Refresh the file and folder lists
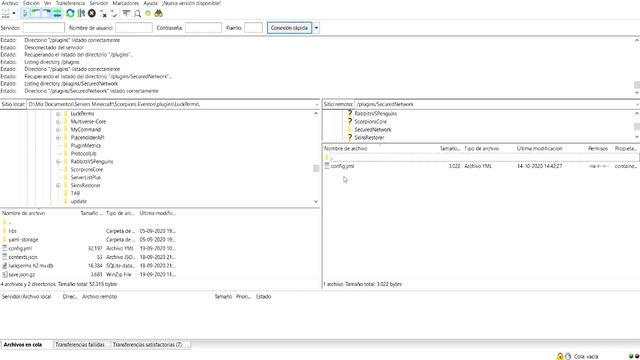The image size is (640, 360). click(x=70, y=13)
